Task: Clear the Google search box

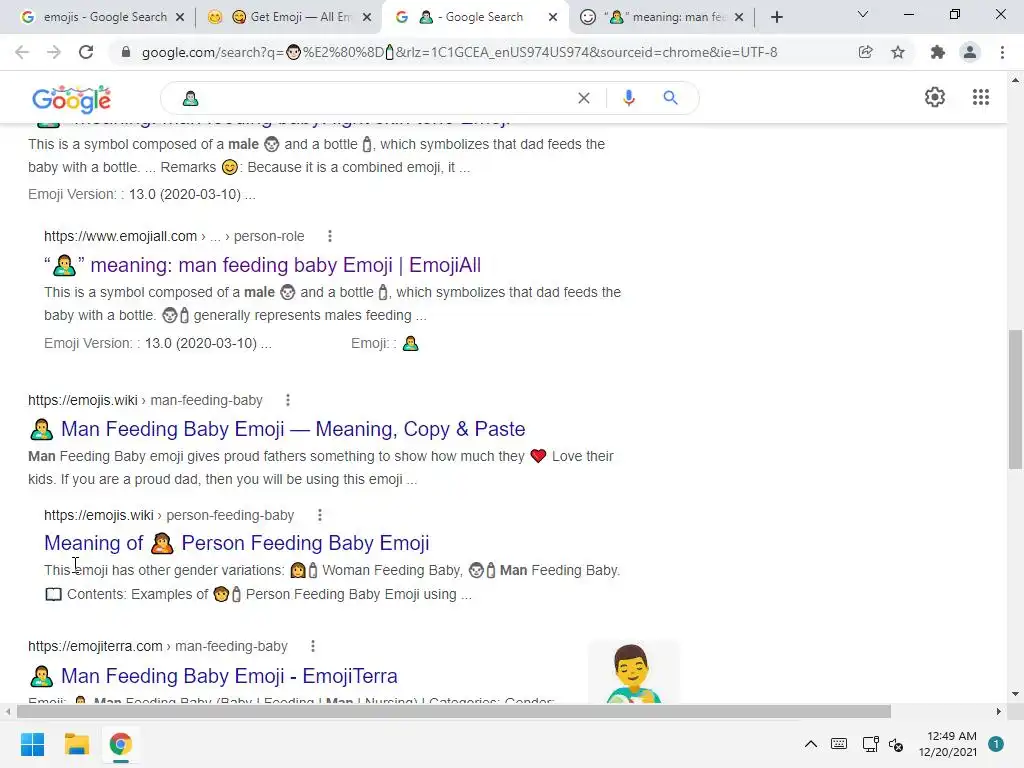Action: 584,98
